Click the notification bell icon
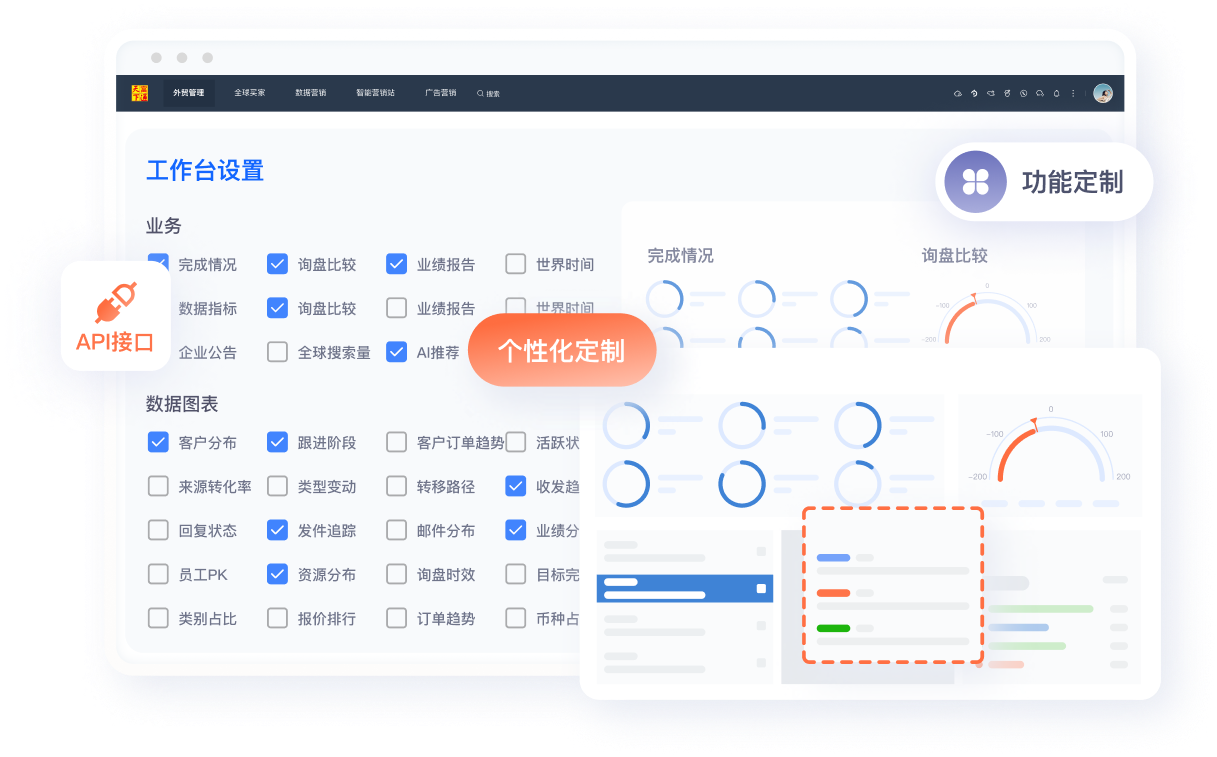Viewport: 1217px width, 757px height. 1056,93
